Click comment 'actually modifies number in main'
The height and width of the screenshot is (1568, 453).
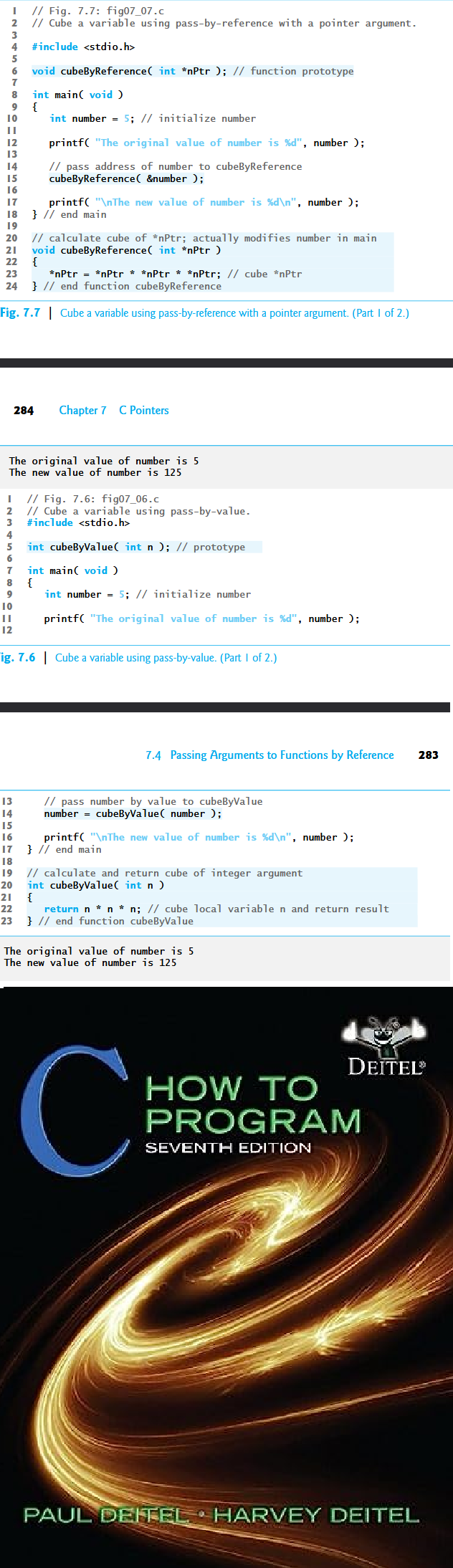(x=285, y=238)
